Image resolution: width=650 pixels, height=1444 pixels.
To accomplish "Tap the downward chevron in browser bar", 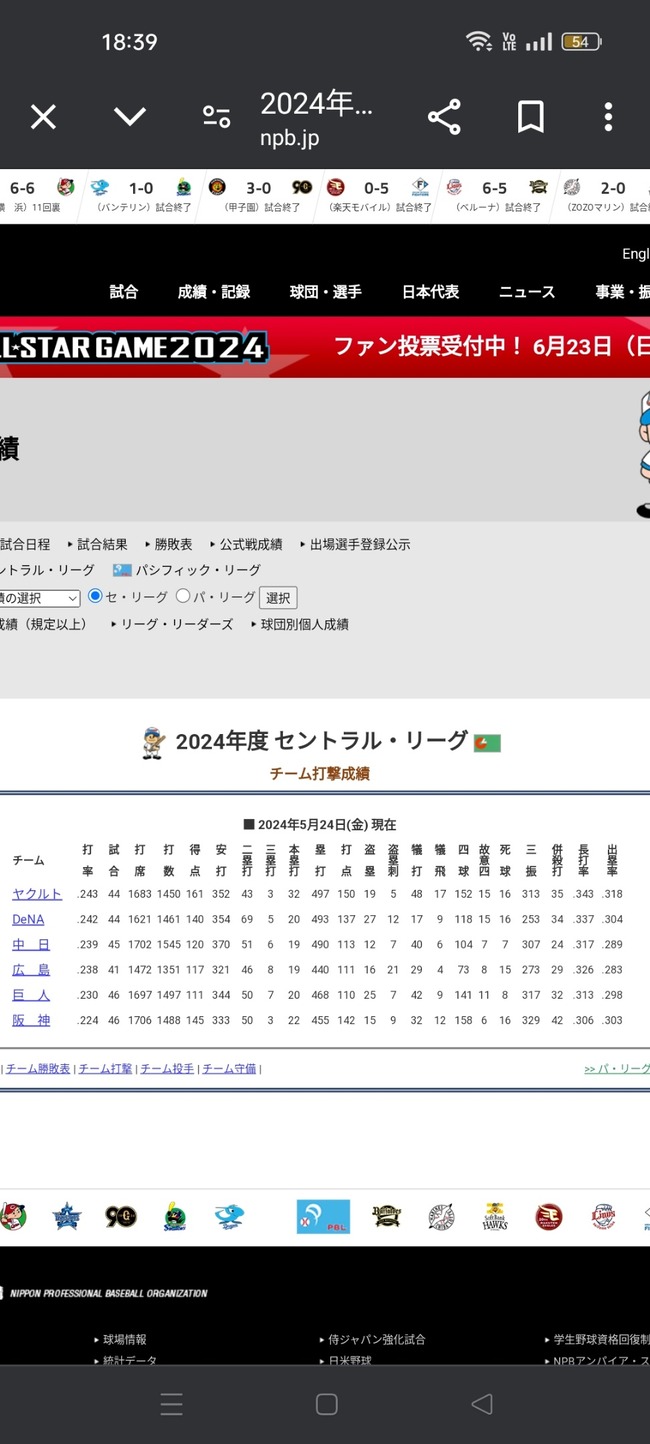I will pyautogui.click(x=130, y=118).
